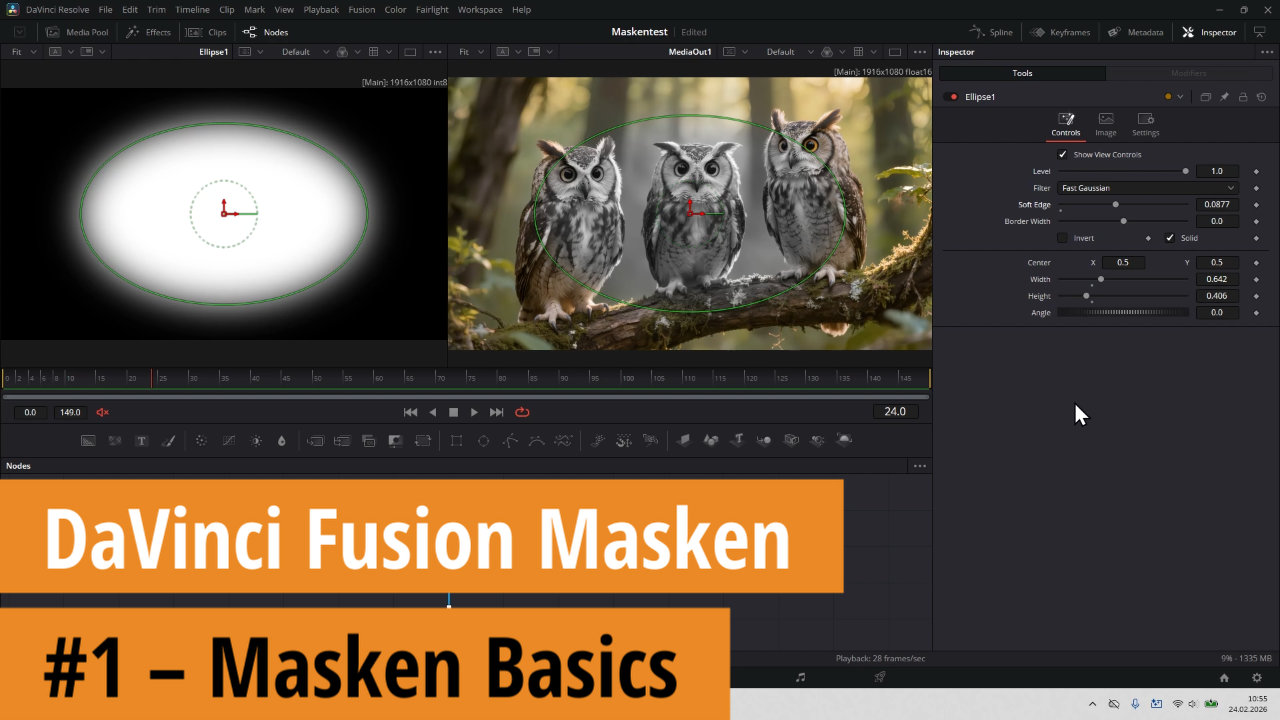This screenshot has height=720, width=1280.
Task: Click the Soft Edge slider handle
Action: [x=1115, y=205]
